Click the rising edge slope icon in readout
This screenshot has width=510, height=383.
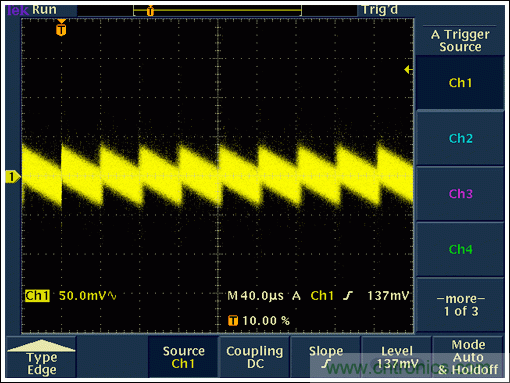[348, 296]
